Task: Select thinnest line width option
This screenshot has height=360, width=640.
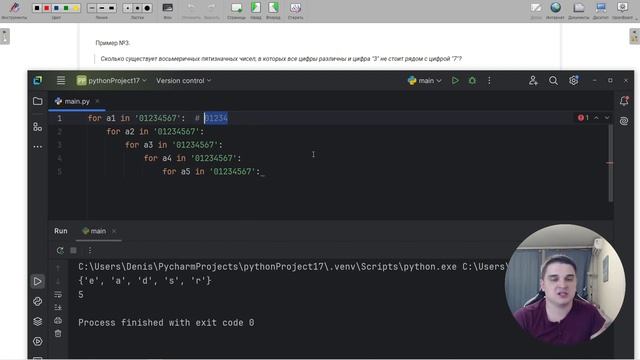Action: 92,8
